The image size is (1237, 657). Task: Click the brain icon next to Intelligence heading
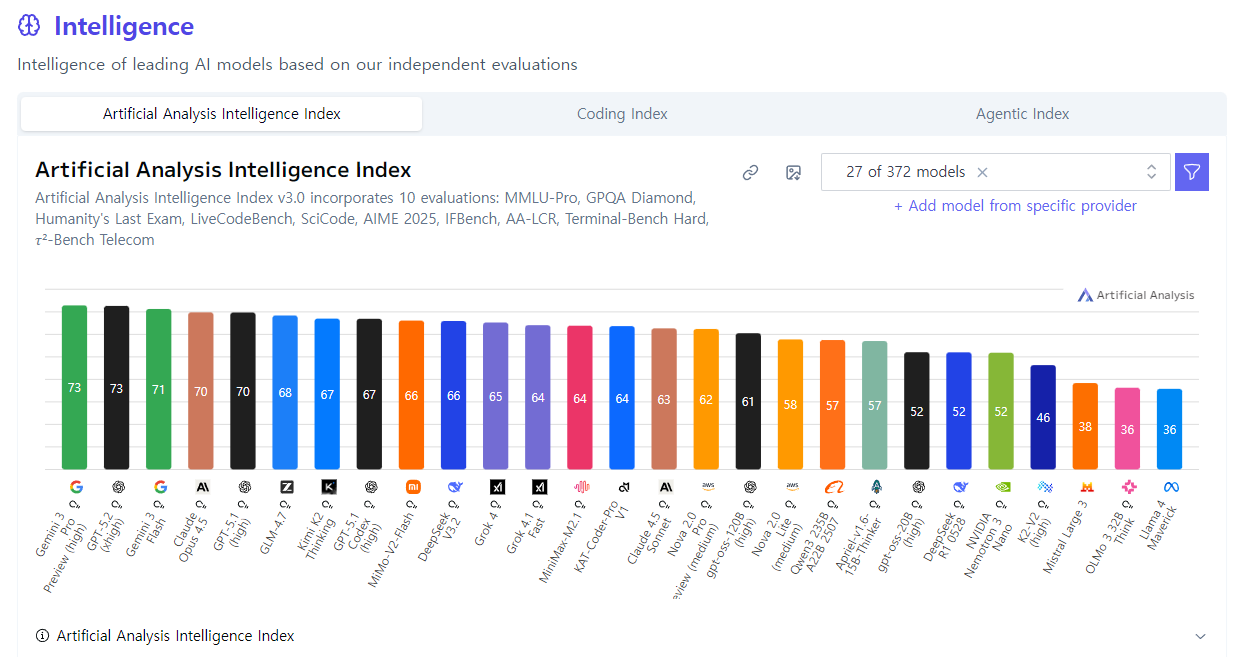point(29,26)
